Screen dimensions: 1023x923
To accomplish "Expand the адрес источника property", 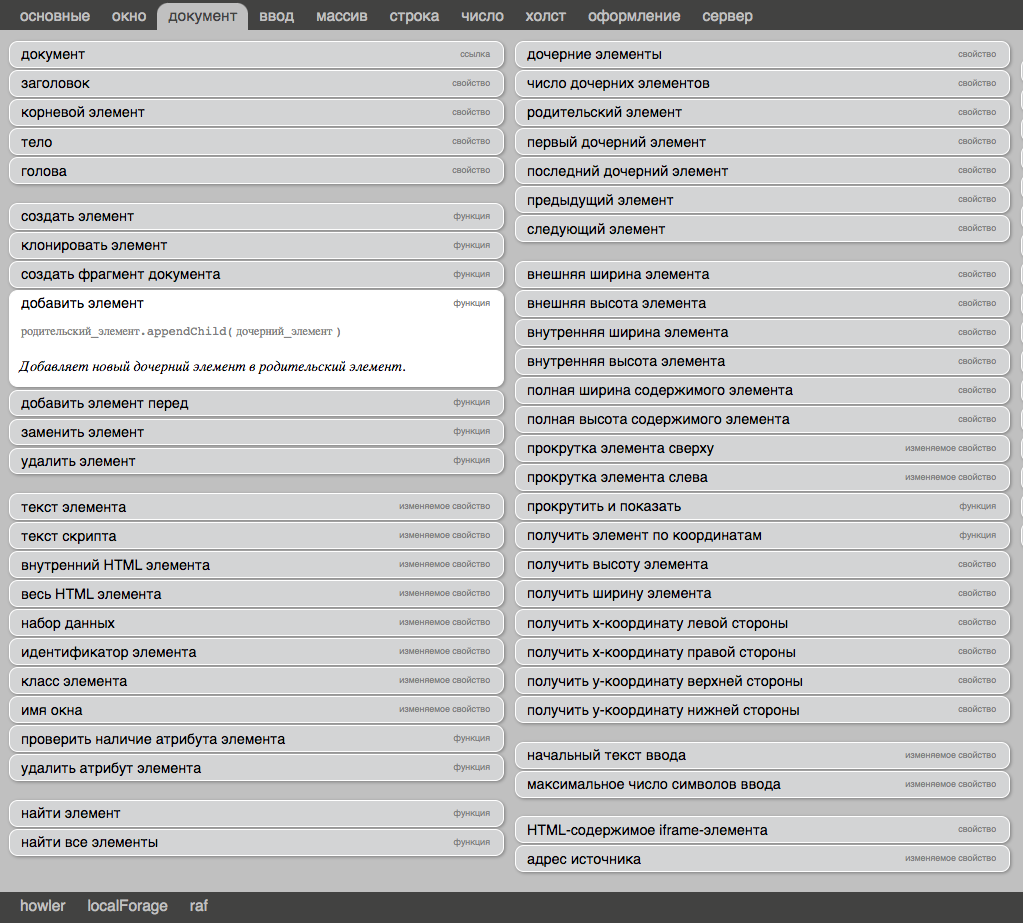I will (x=762, y=859).
